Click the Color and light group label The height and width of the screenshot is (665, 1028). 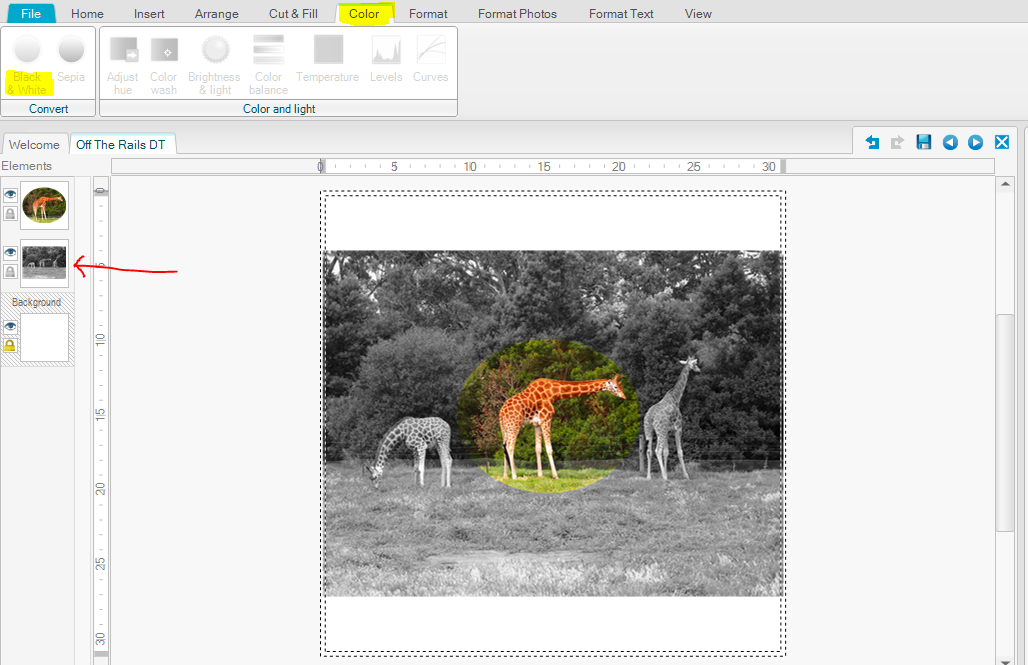pos(279,109)
